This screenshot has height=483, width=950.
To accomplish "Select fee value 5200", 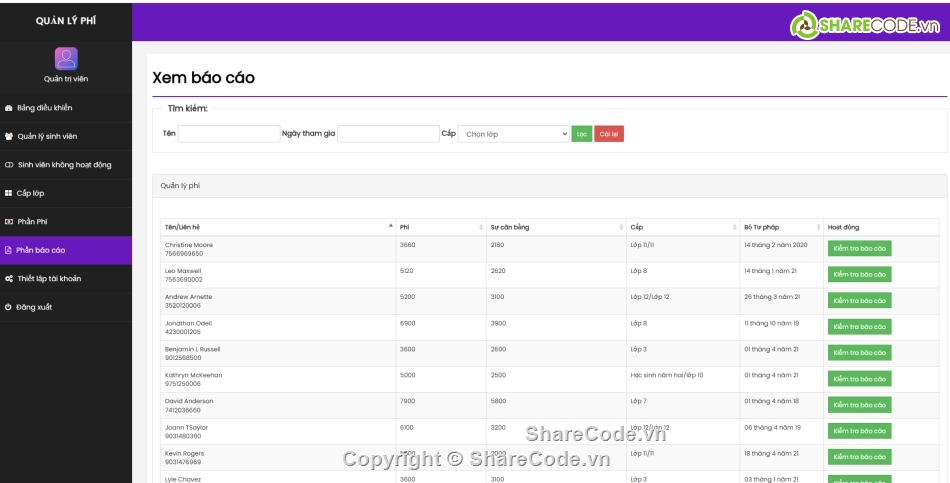I will (x=408, y=297).
